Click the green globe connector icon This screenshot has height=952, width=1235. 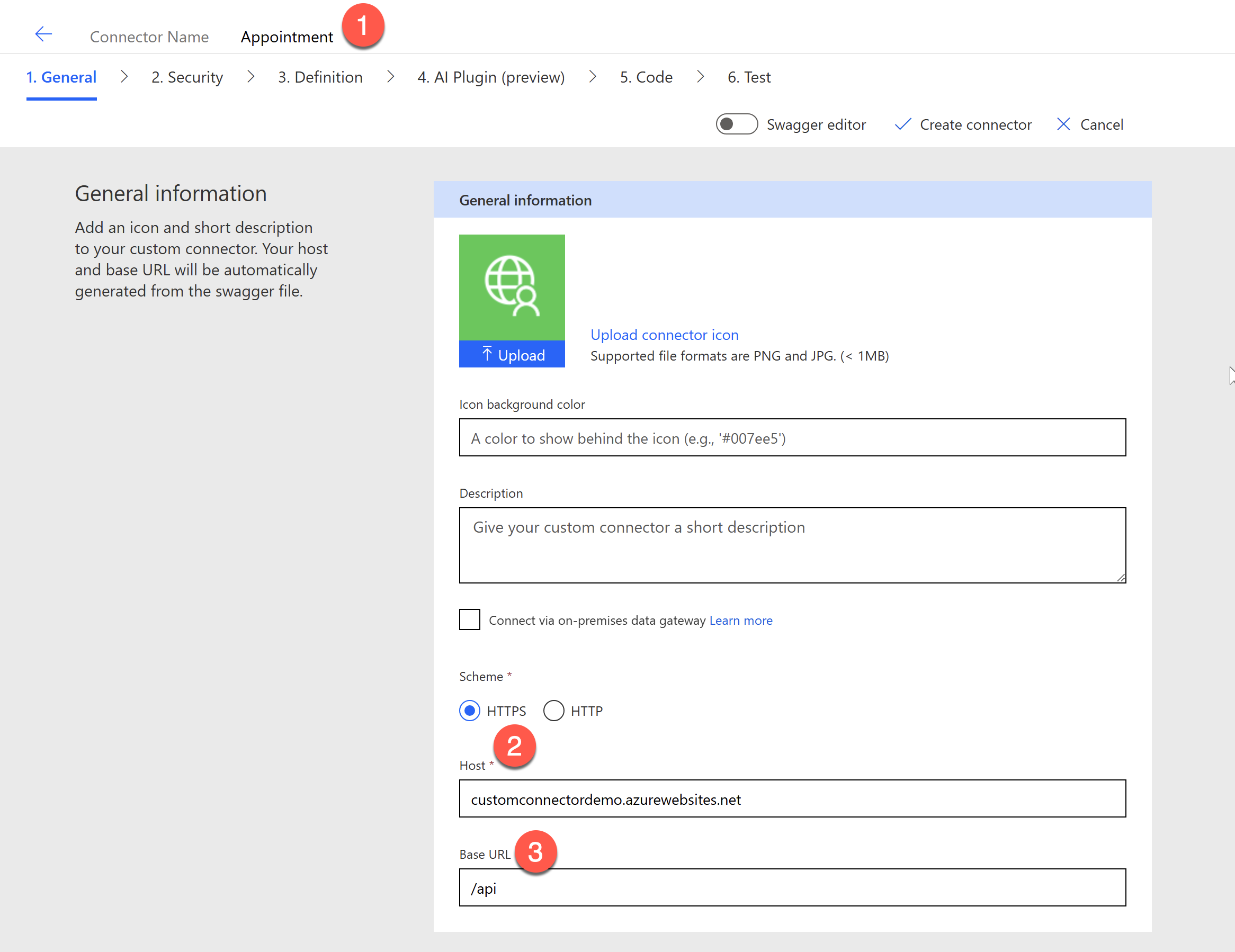tap(512, 287)
